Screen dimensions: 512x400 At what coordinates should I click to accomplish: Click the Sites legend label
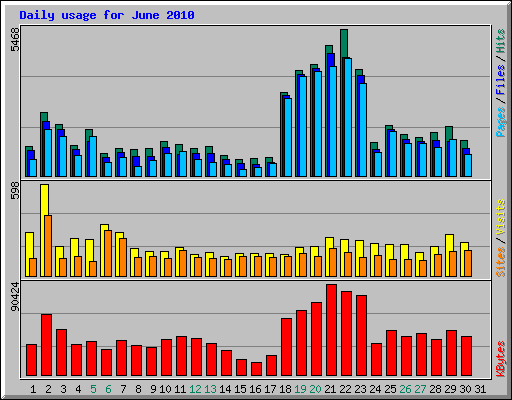tap(501, 262)
